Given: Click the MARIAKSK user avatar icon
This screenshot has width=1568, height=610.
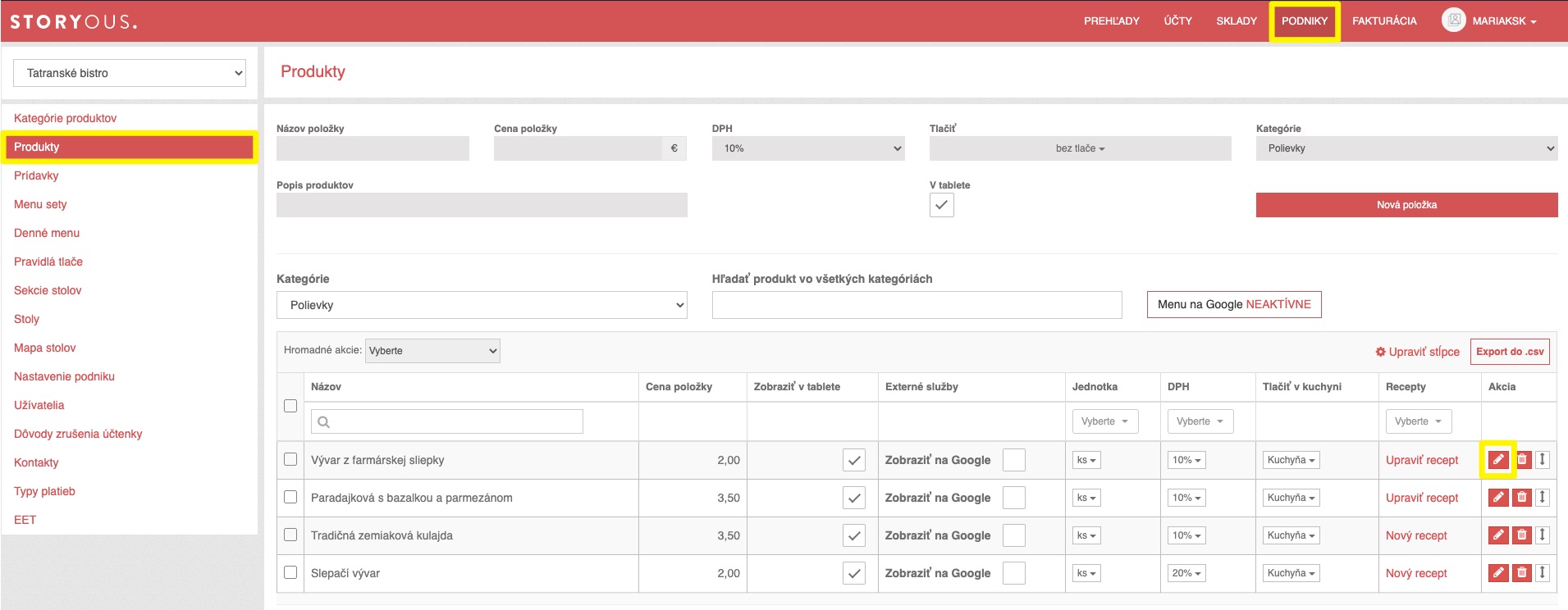Looking at the screenshot, I should click(x=1454, y=20).
